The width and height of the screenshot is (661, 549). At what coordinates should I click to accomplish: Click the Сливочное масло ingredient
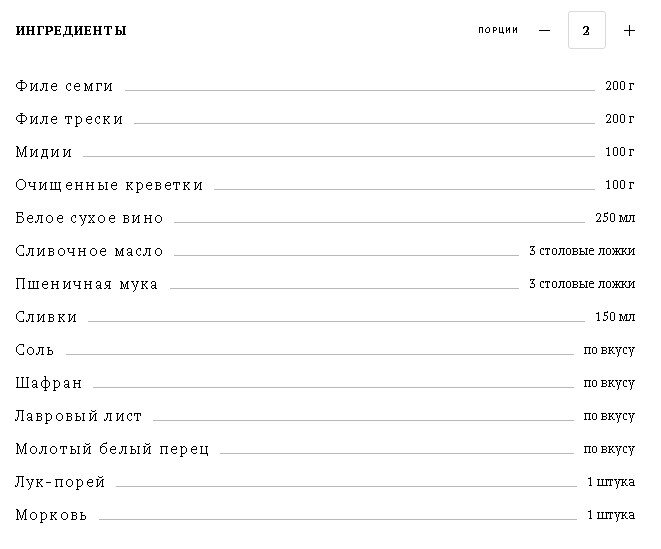tap(90, 251)
